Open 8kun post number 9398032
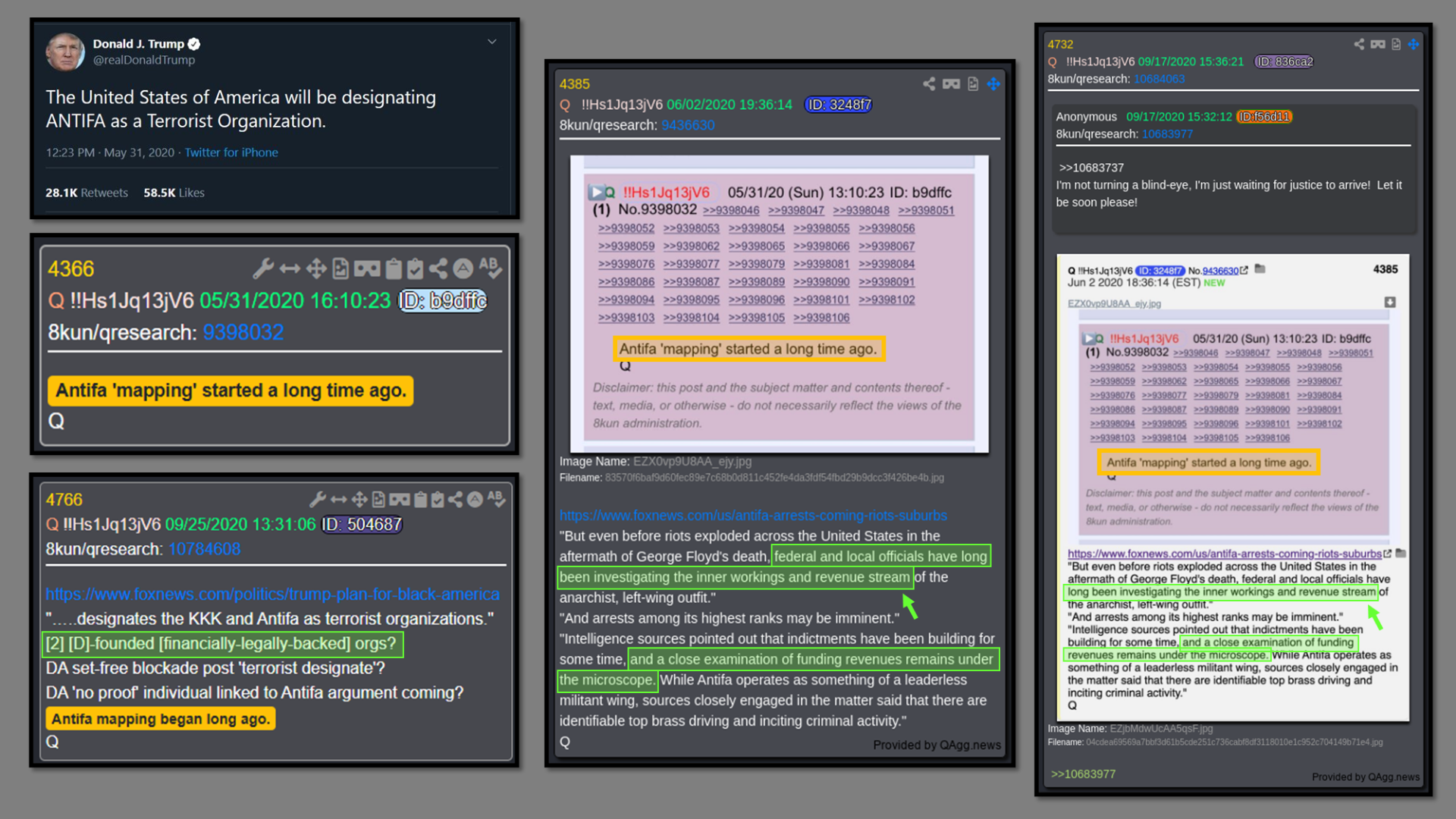 pyautogui.click(x=243, y=333)
